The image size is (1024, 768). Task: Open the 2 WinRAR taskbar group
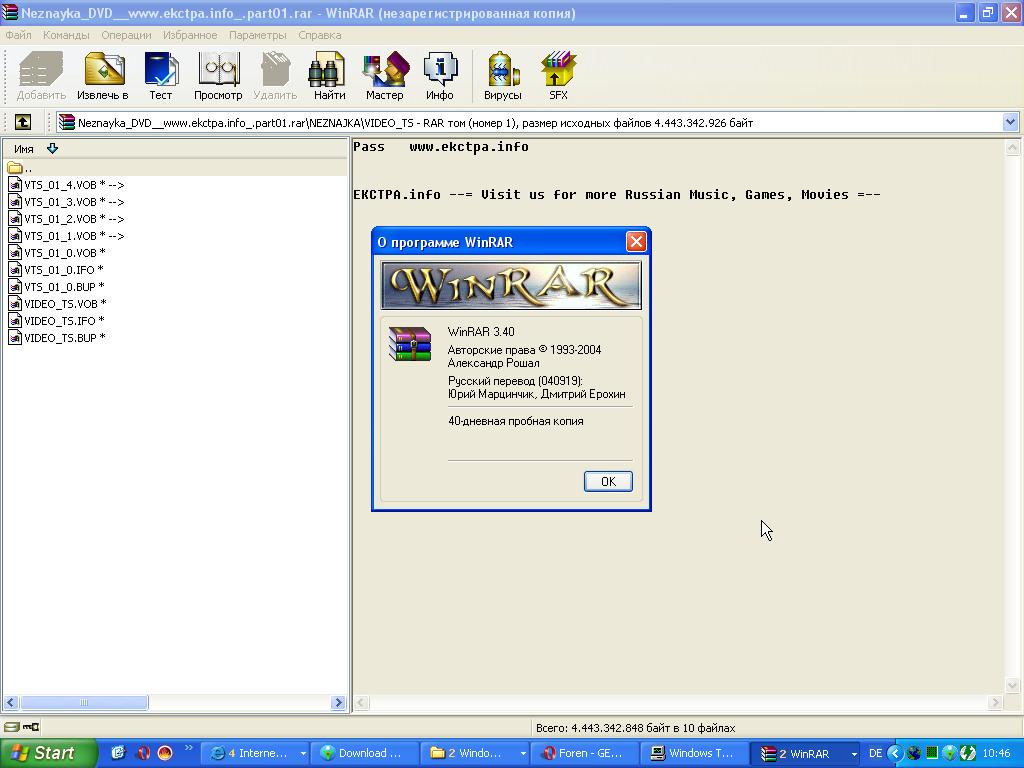806,753
